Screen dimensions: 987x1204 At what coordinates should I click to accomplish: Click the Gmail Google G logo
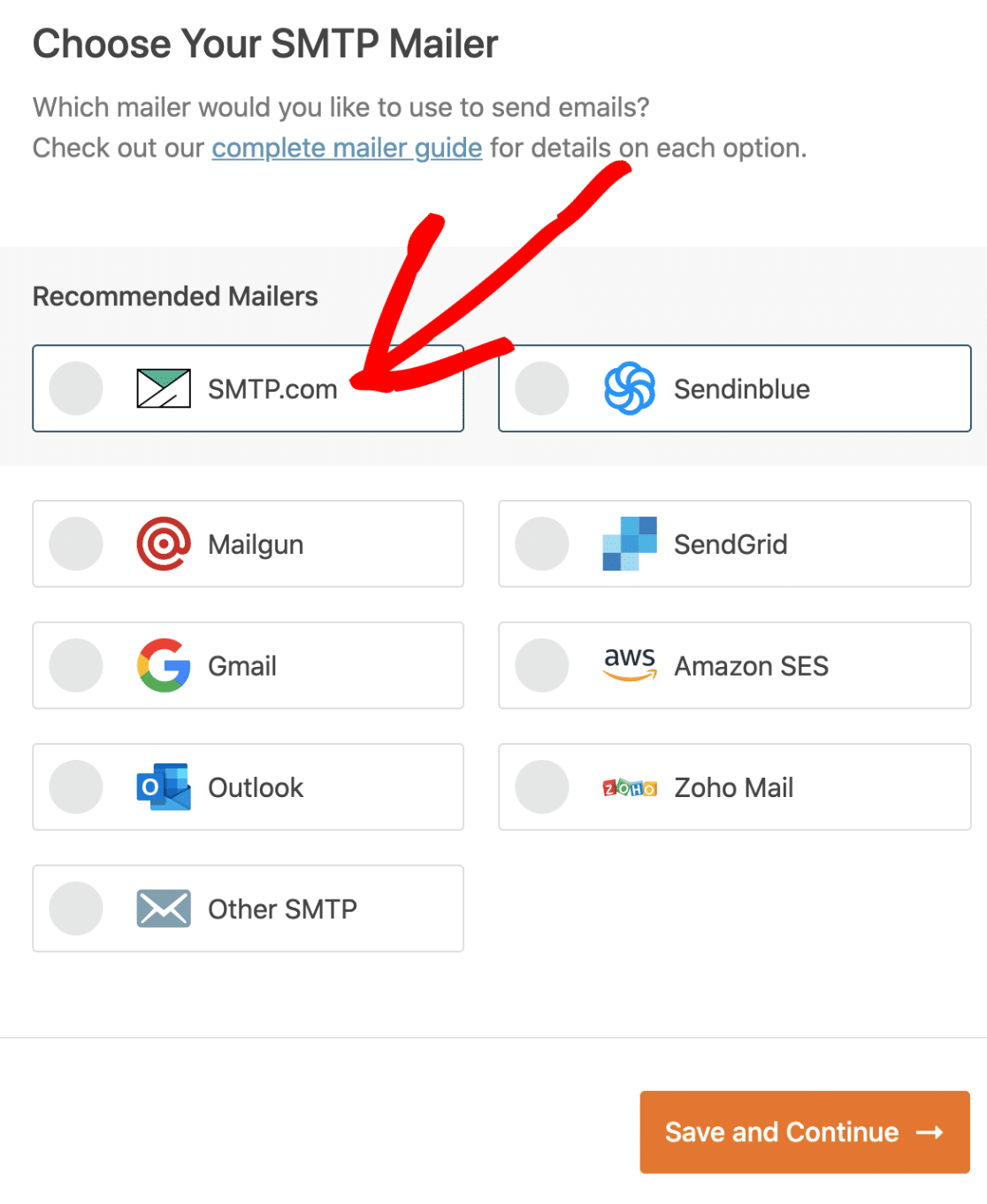(164, 665)
